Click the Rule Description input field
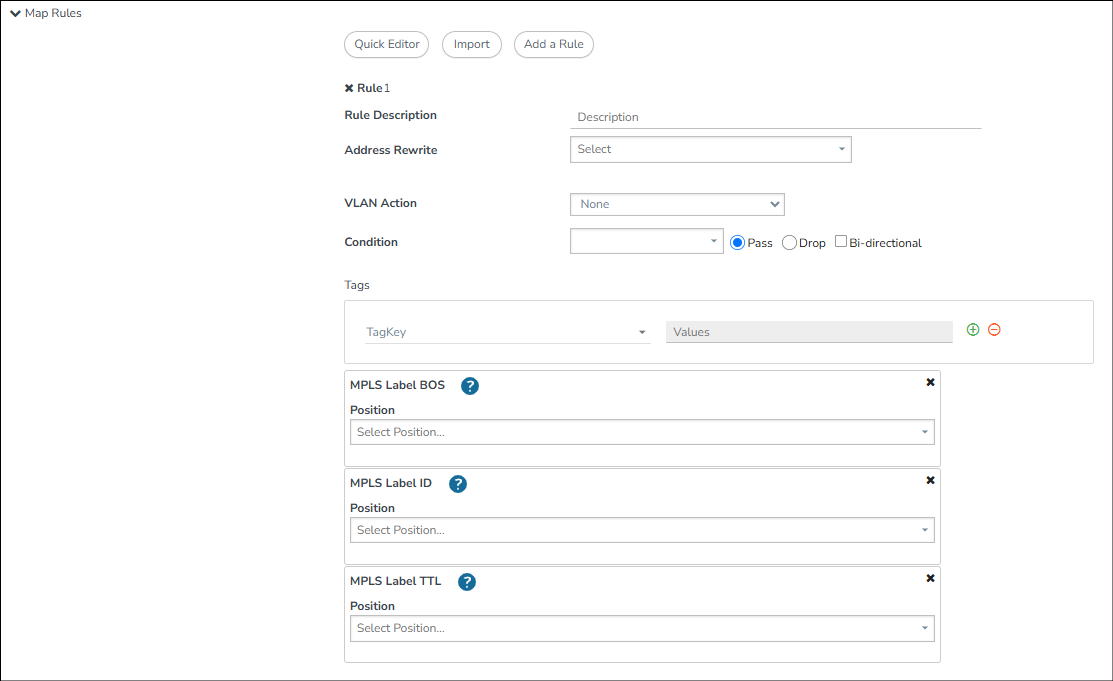 click(x=775, y=117)
